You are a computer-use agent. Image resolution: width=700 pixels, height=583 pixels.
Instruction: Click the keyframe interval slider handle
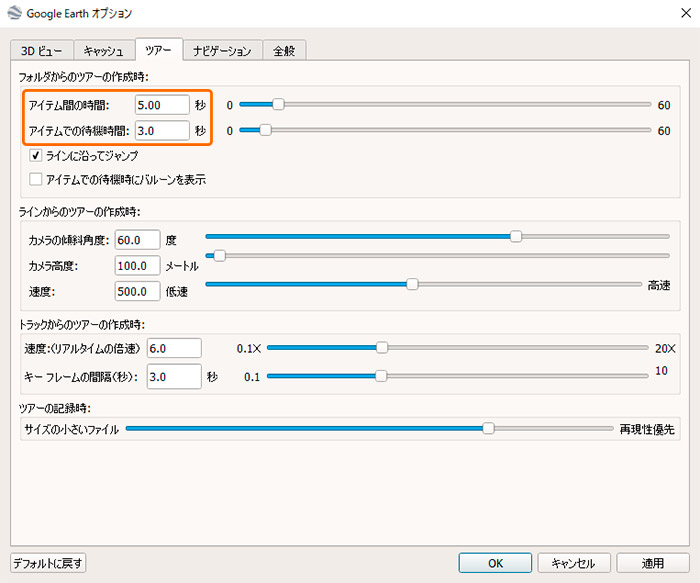[381, 376]
